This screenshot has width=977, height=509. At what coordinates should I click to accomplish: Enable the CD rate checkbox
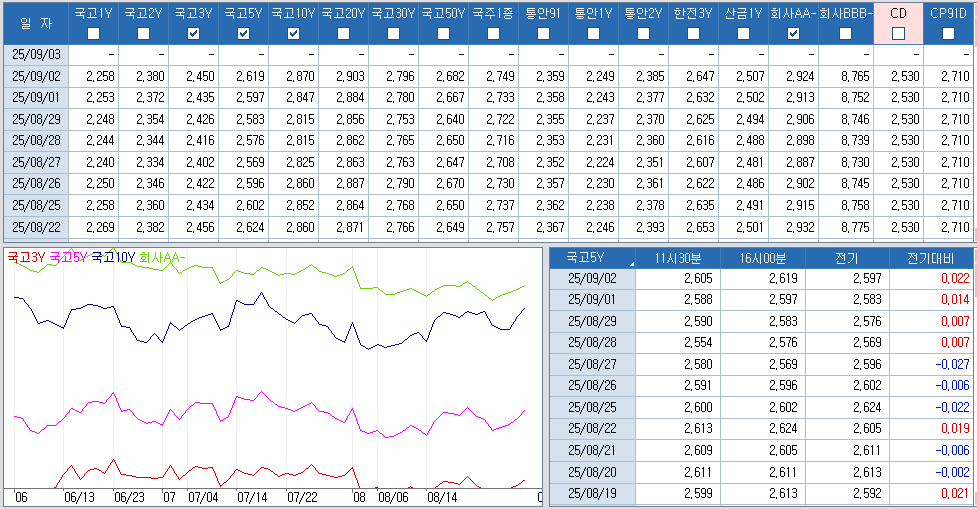pos(898,34)
